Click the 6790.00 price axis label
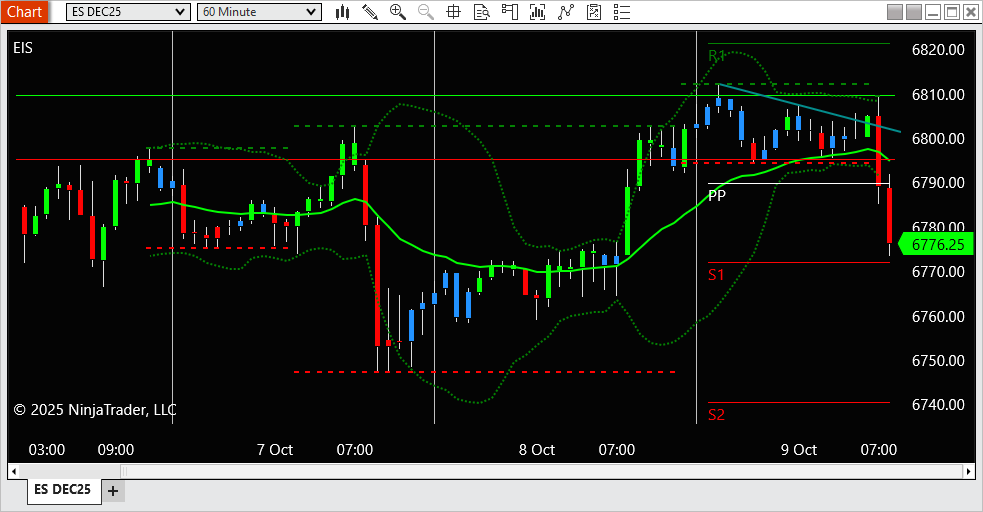 (938, 182)
